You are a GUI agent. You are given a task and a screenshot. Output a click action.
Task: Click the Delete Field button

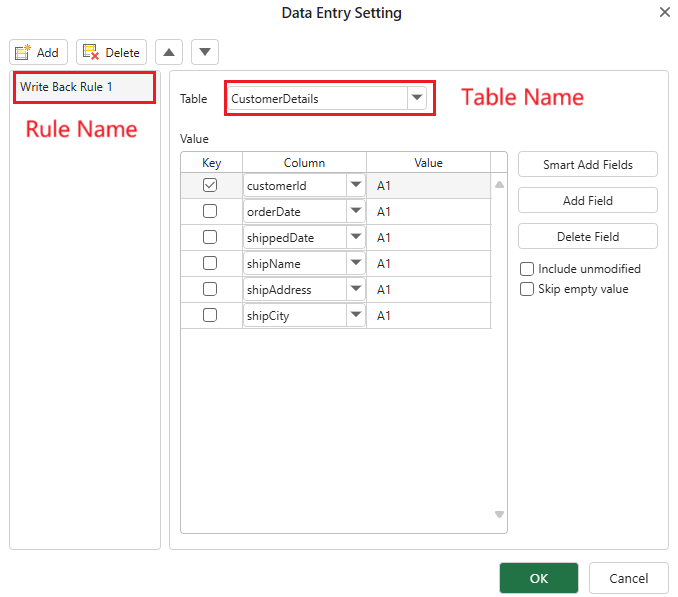[587, 236]
